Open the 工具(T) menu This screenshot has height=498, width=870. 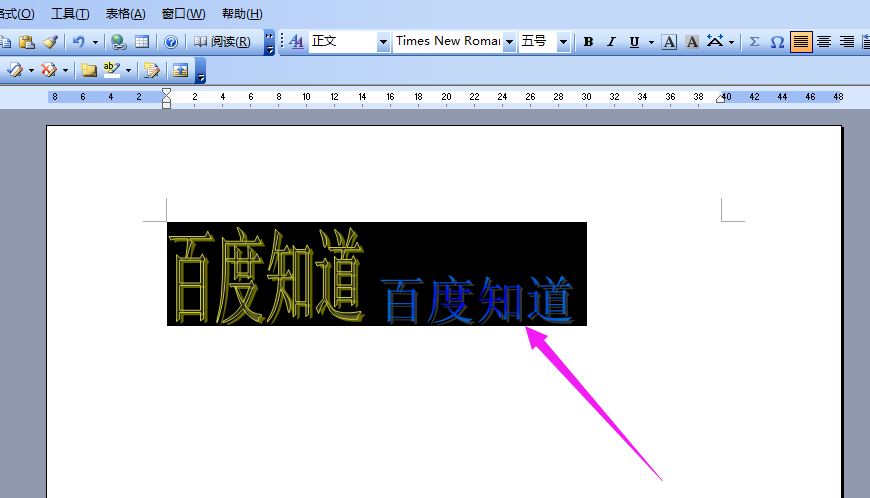point(70,14)
